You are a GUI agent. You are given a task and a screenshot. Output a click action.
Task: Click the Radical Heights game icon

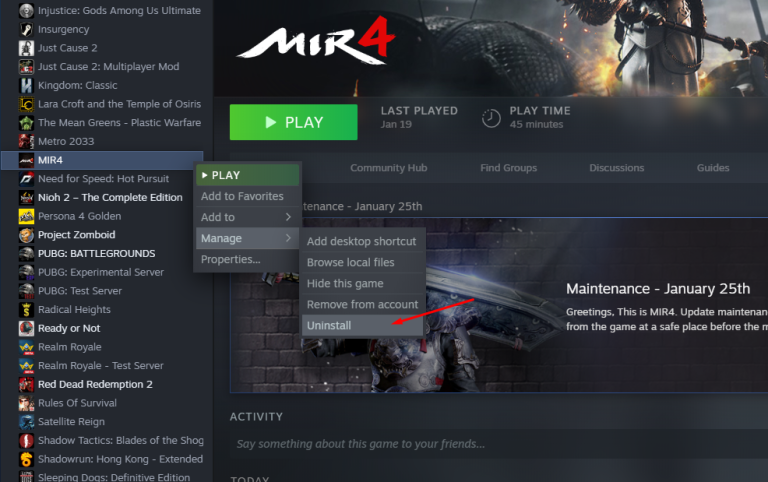tap(26, 310)
